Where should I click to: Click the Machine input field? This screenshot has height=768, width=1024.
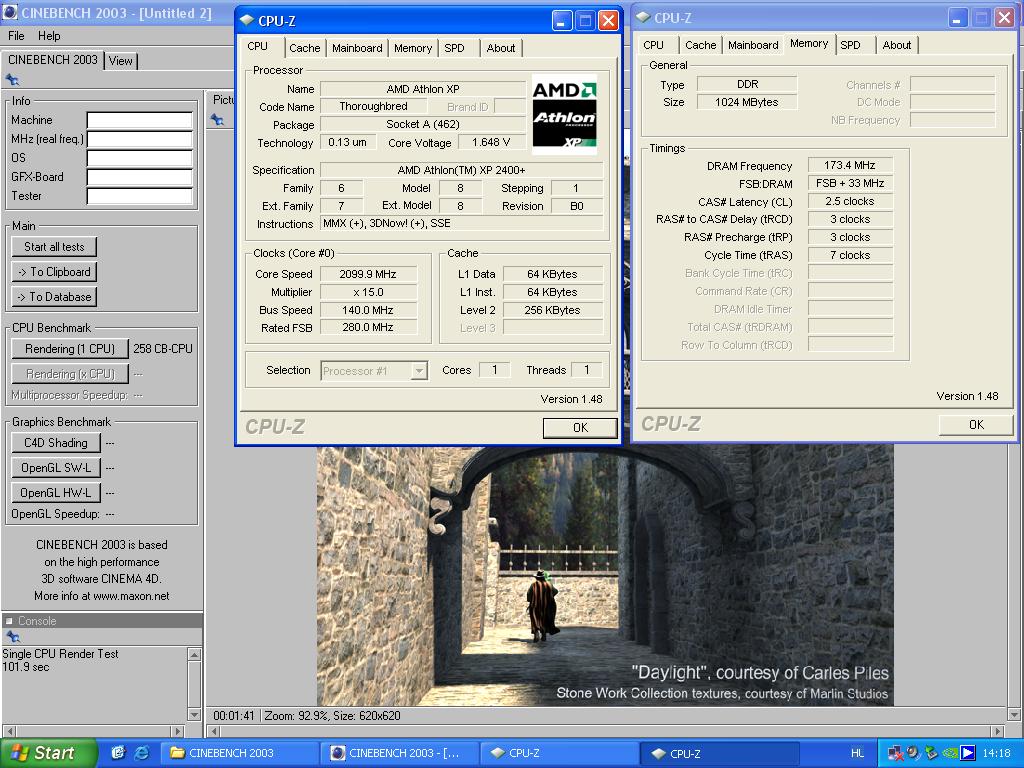140,120
